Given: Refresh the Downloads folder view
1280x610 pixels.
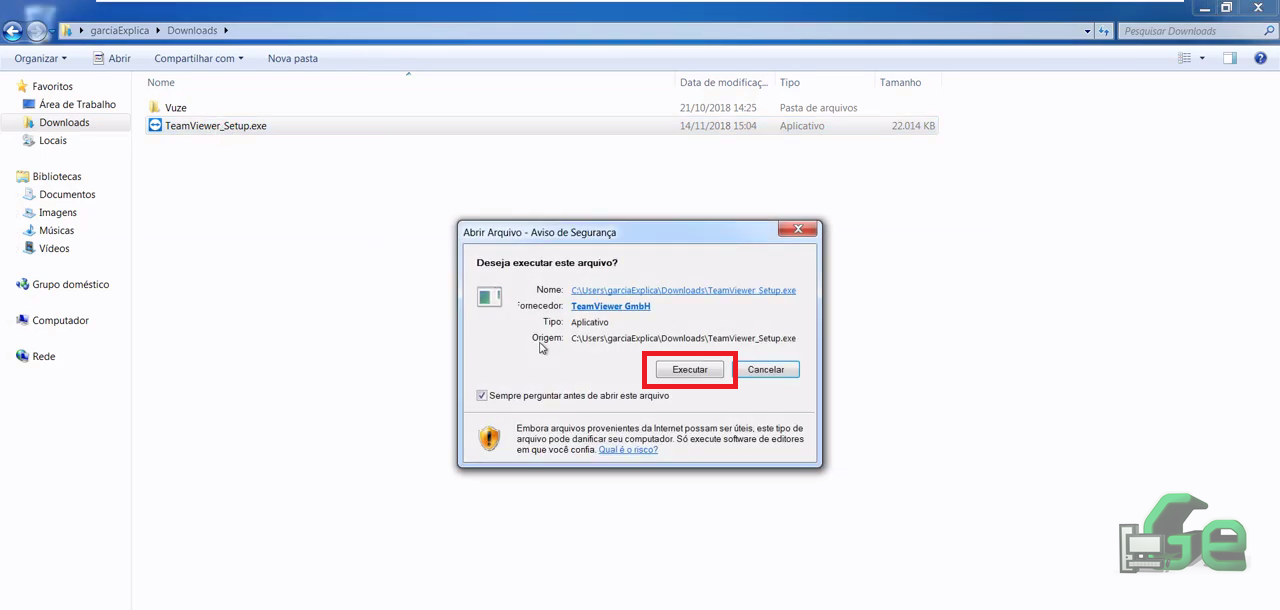Looking at the screenshot, I should pyautogui.click(x=1105, y=31).
